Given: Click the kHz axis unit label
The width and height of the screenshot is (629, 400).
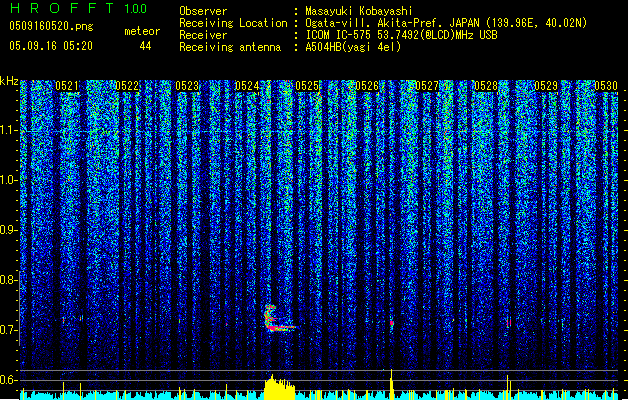Looking at the screenshot, I should [9, 81].
